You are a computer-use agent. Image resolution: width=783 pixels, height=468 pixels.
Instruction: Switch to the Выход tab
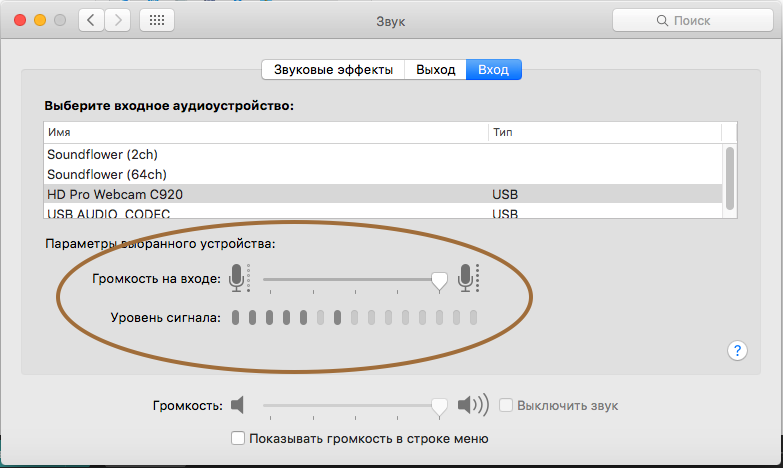tap(435, 69)
